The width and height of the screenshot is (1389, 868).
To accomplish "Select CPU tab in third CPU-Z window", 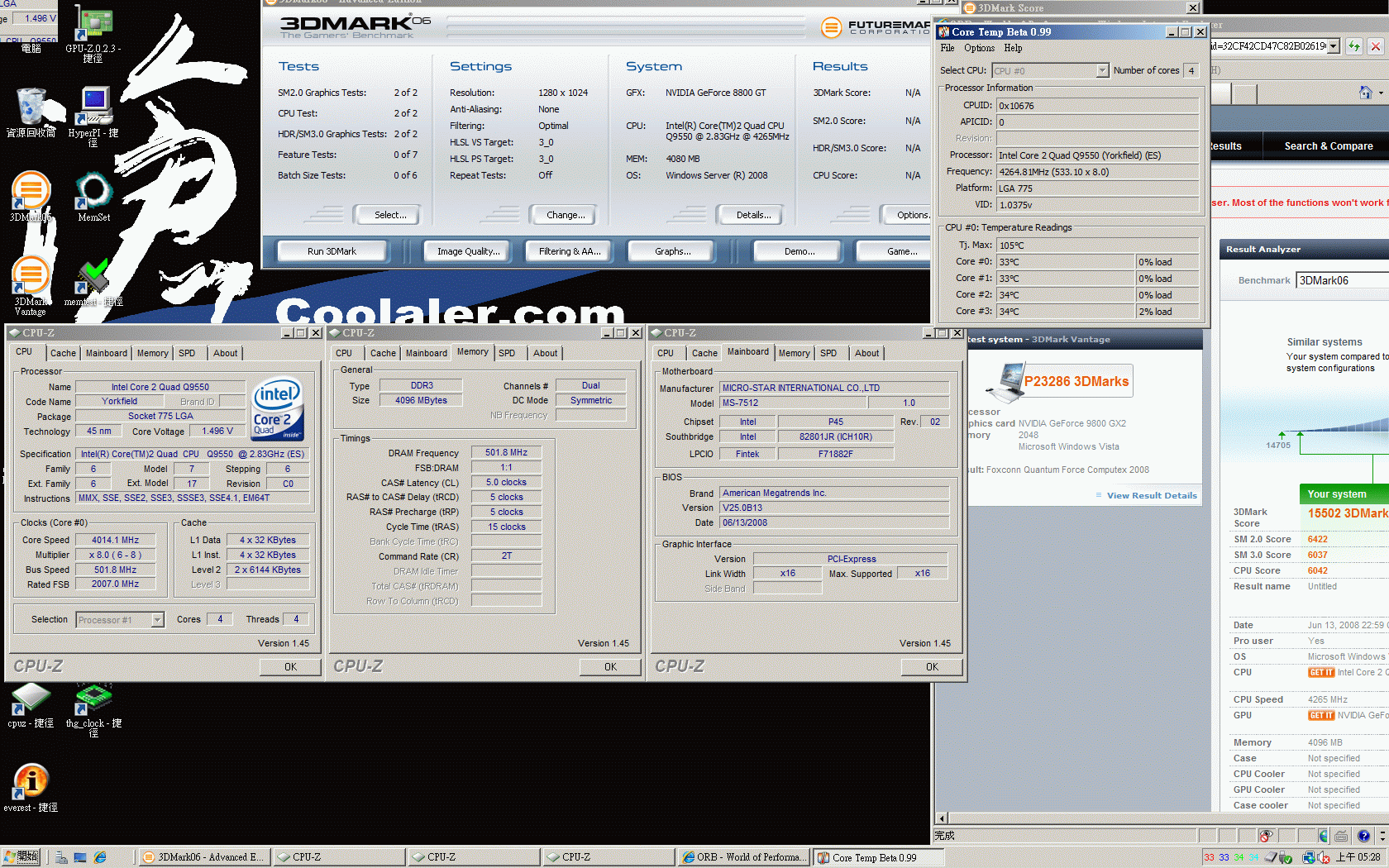I will point(666,353).
